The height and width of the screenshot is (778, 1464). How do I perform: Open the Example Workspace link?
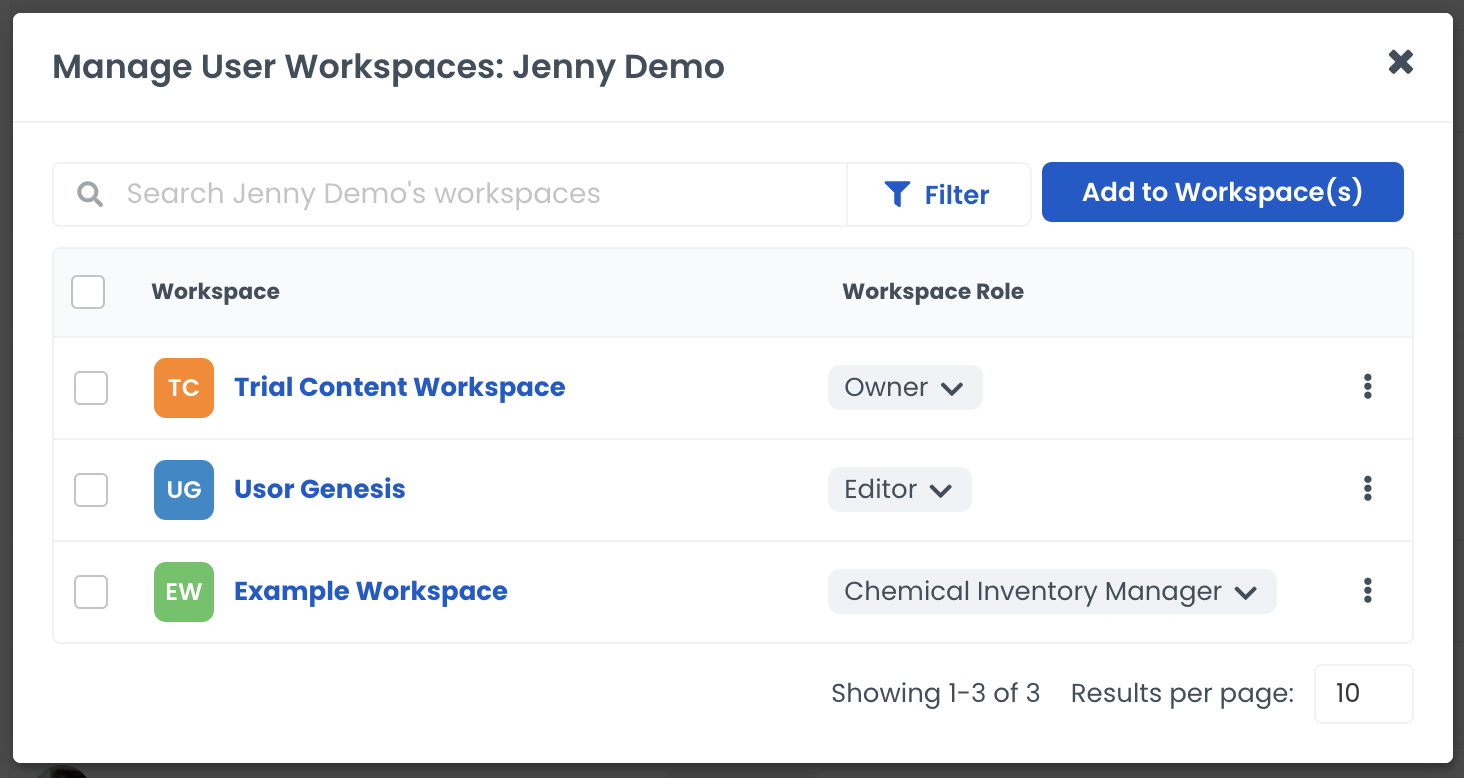[x=370, y=592]
